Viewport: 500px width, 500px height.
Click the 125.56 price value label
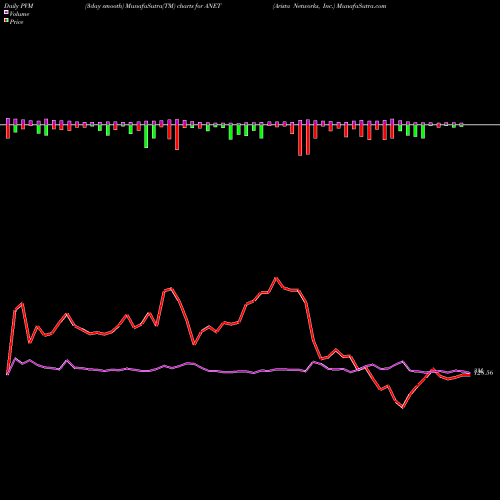coord(484,373)
